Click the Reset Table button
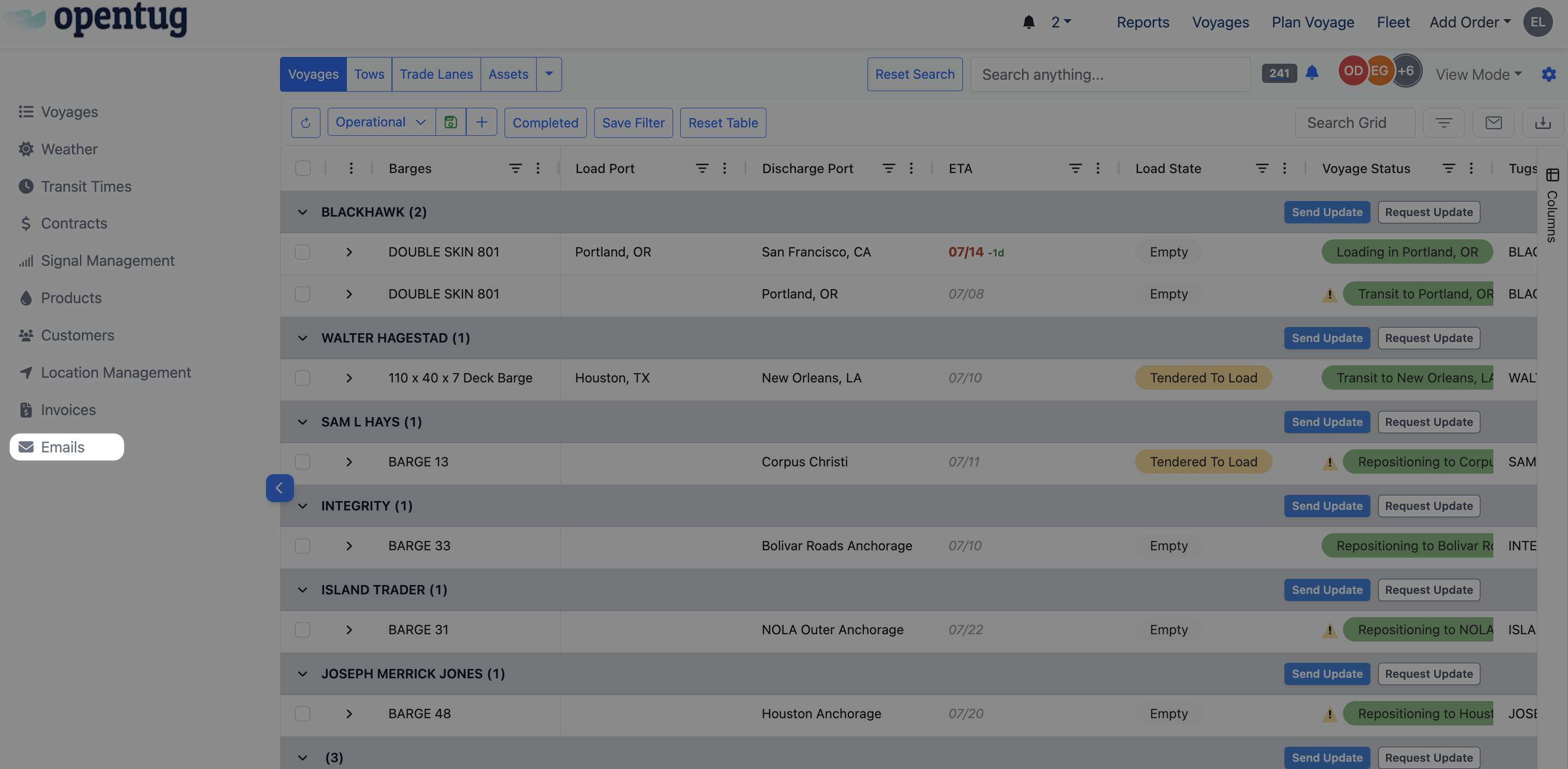 [x=723, y=123]
